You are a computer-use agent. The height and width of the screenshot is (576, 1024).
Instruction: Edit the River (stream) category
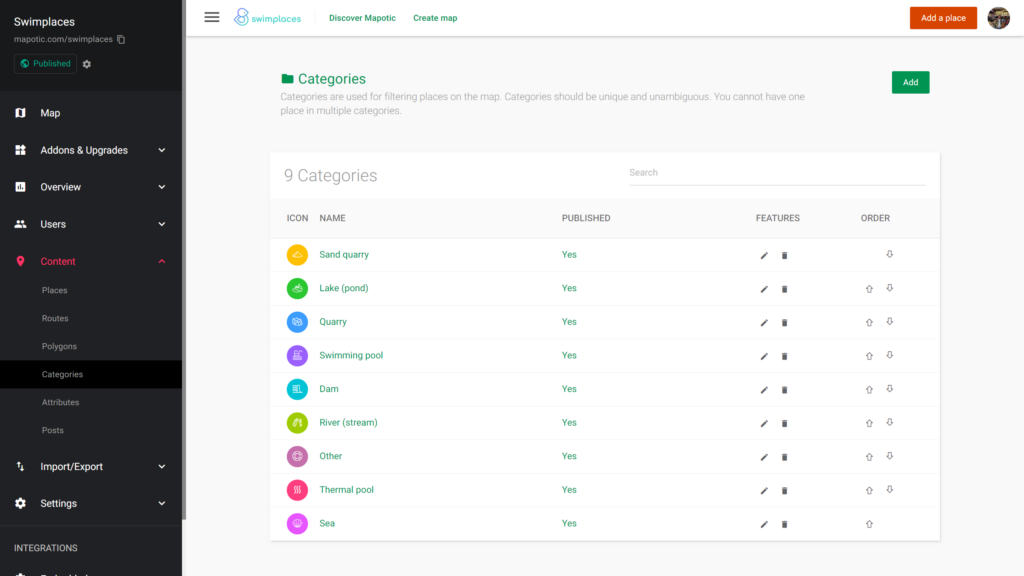click(x=764, y=423)
